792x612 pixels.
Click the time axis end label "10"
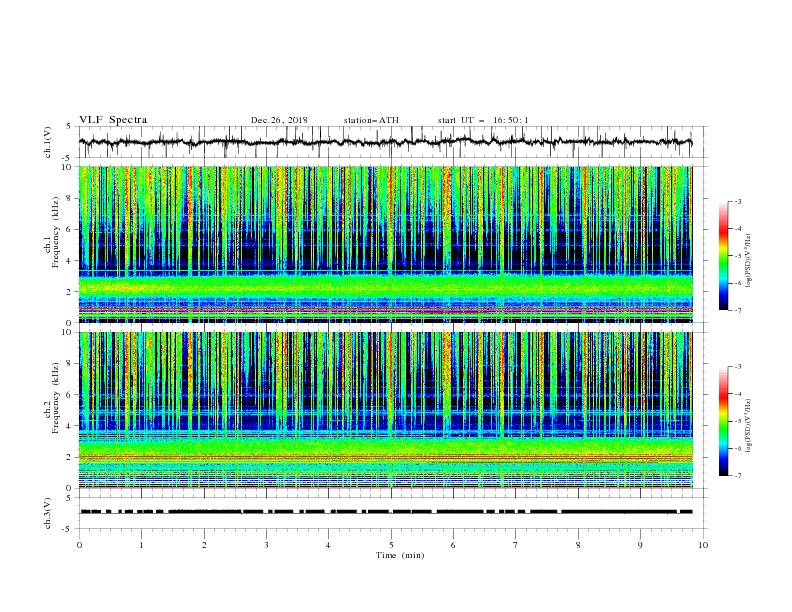pos(703,545)
